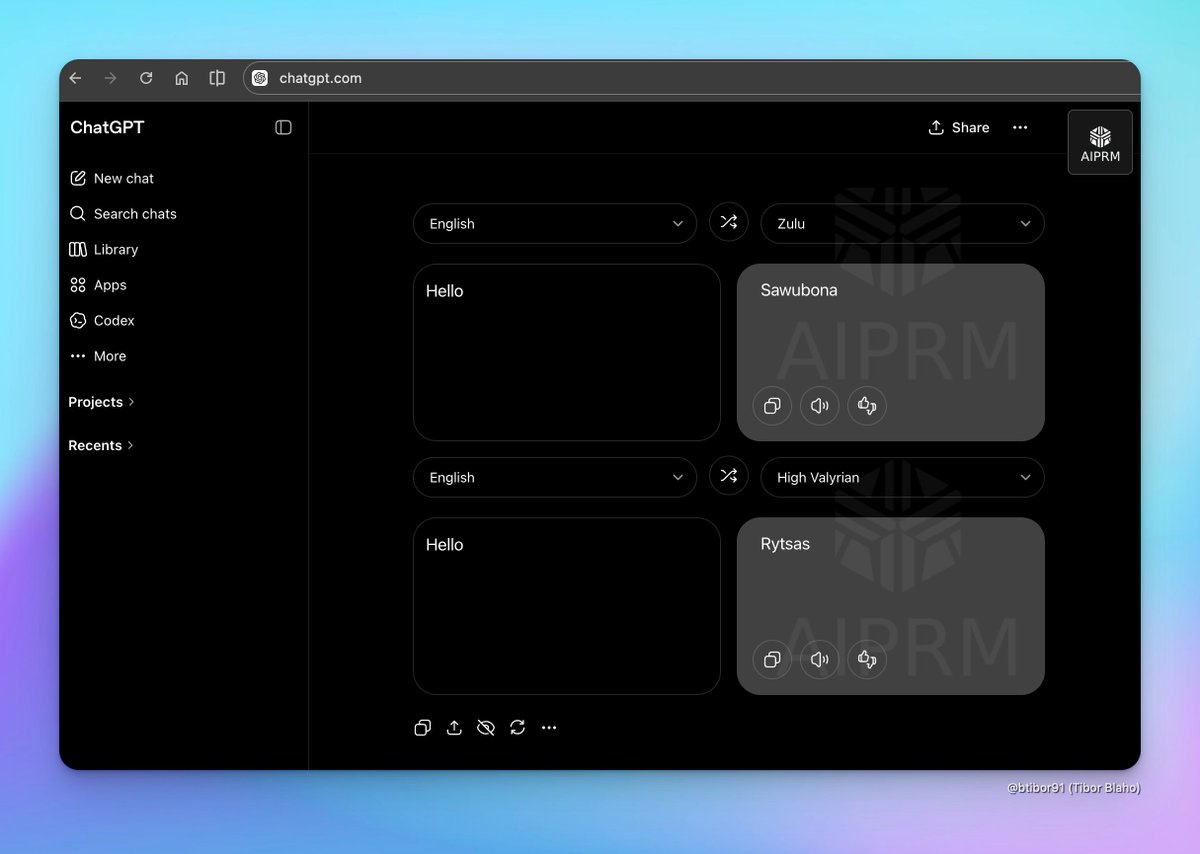Click the Hello input box beside Rytsas
The image size is (1200, 854).
[567, 606]
